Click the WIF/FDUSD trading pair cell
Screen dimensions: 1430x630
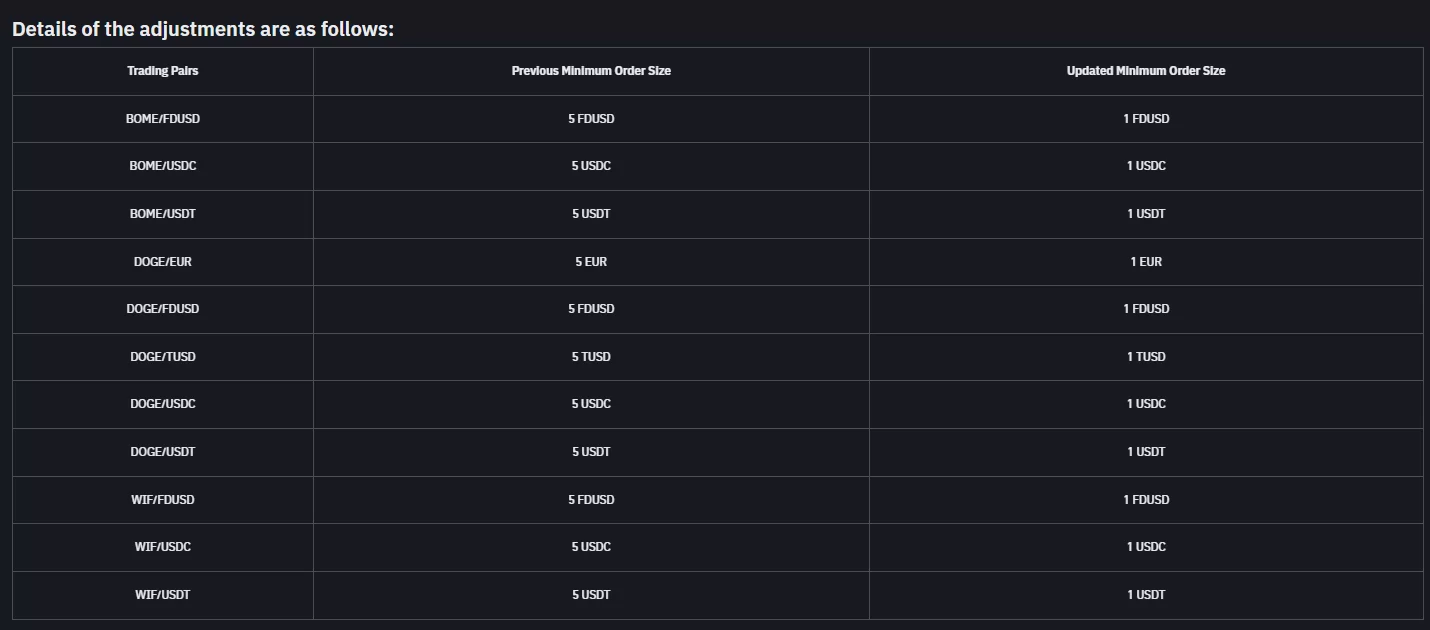[x=163, y=500]
